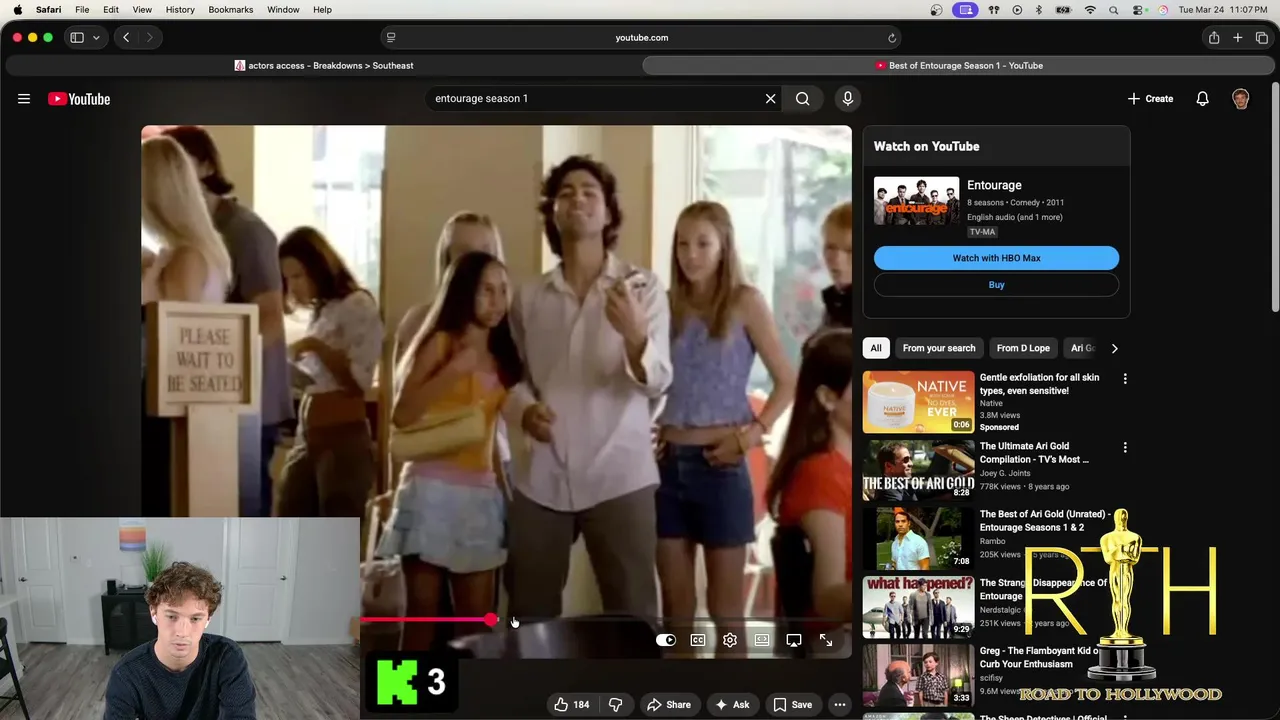Toggle the autoplay switch
The height and width of the screenshot is (720, 1280).
(x=666, y=640)
